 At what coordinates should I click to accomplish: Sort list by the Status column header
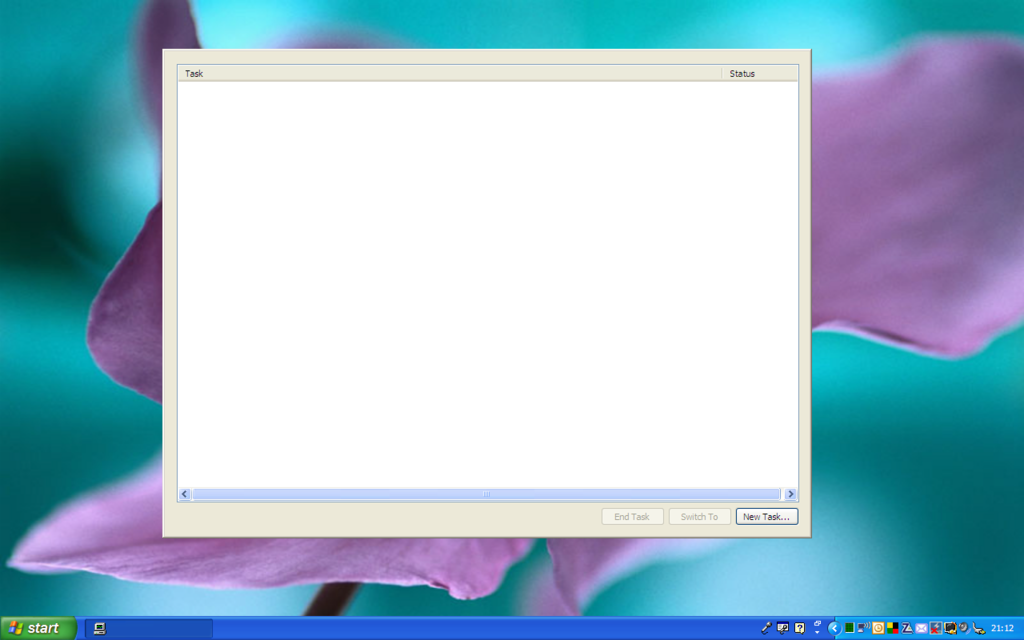coord(759,73)
